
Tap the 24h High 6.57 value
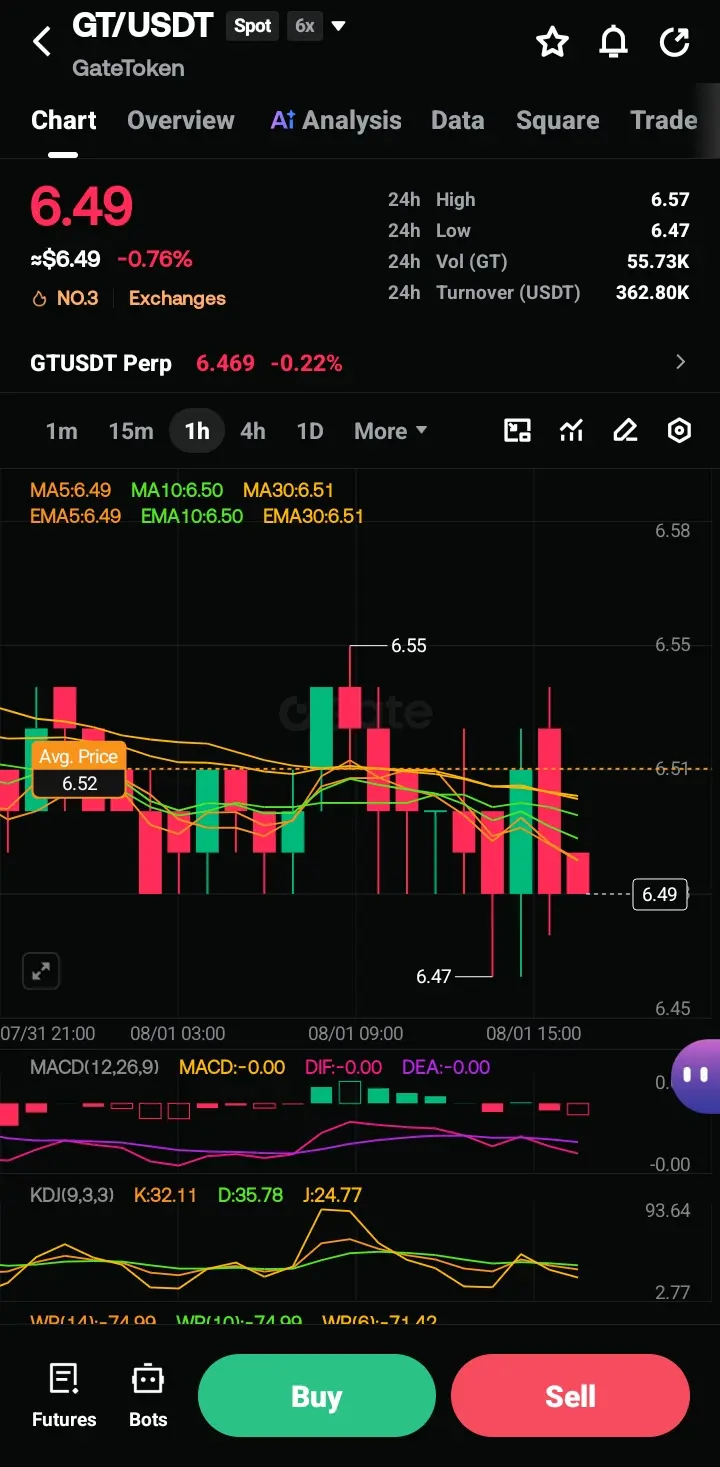point(670,199)
